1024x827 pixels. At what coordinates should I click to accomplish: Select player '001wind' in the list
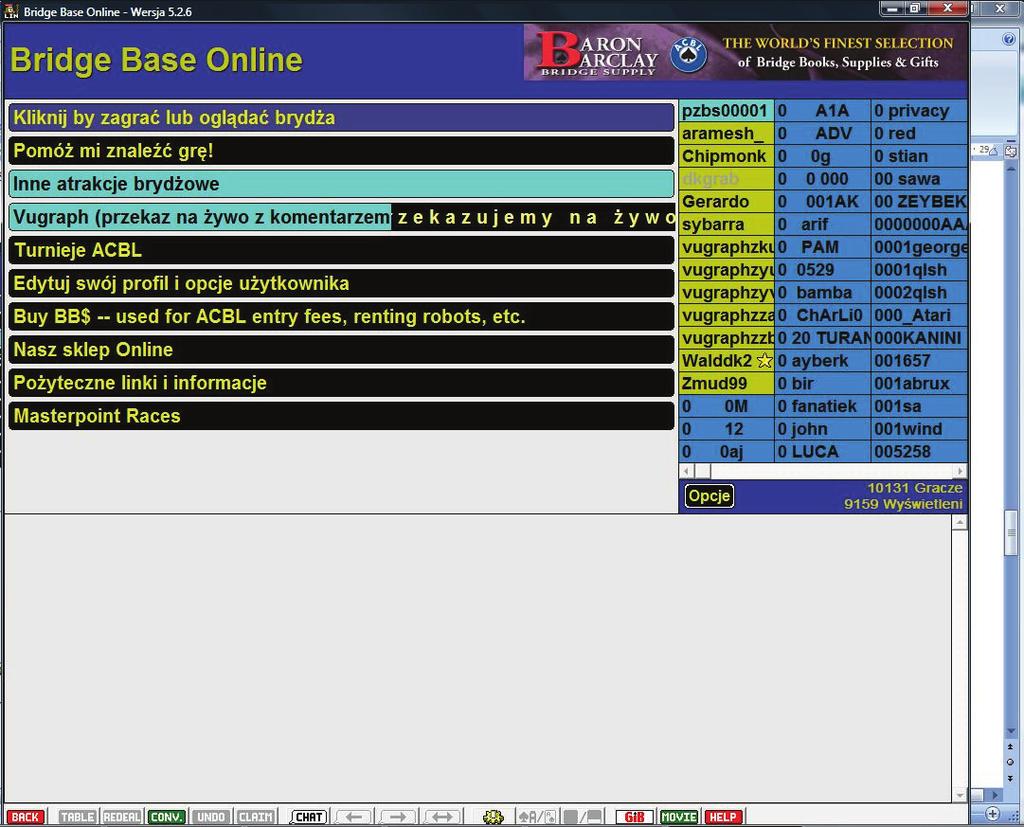click(x=920, y=429)
